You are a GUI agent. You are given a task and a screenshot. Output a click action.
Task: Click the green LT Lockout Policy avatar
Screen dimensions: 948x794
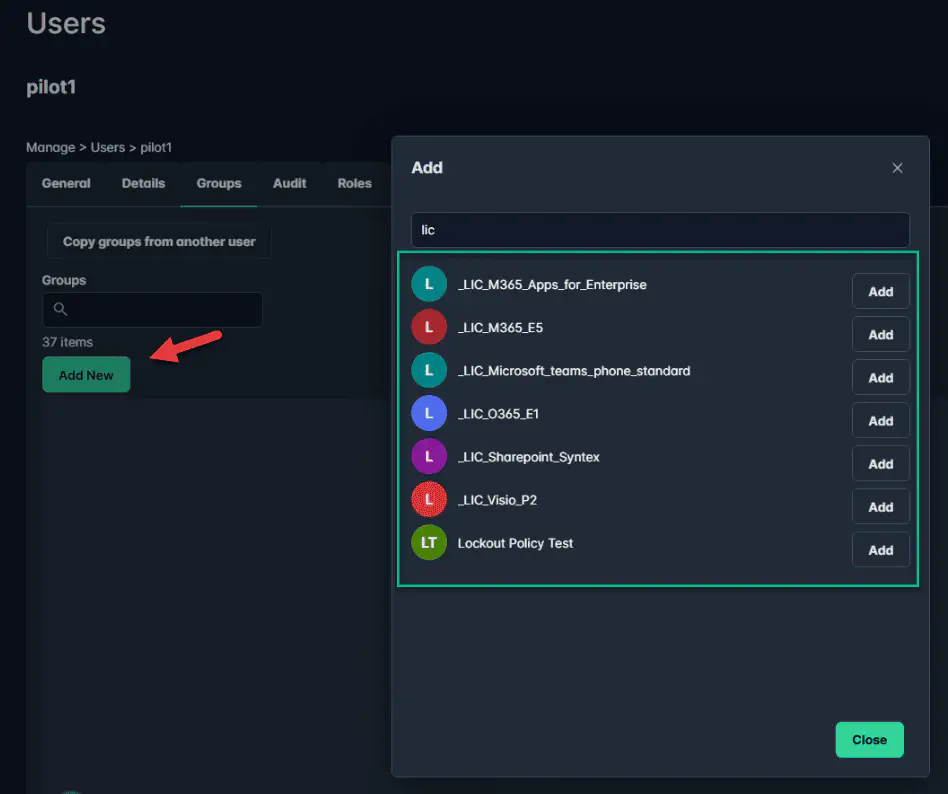click(x=428, y=543)
